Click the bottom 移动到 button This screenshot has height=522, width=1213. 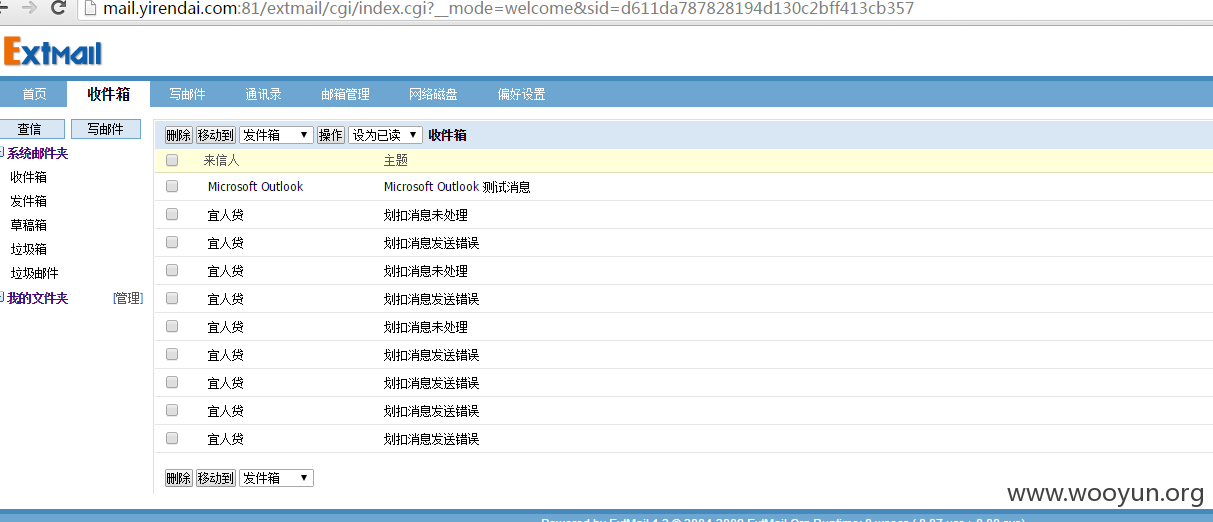215,478
